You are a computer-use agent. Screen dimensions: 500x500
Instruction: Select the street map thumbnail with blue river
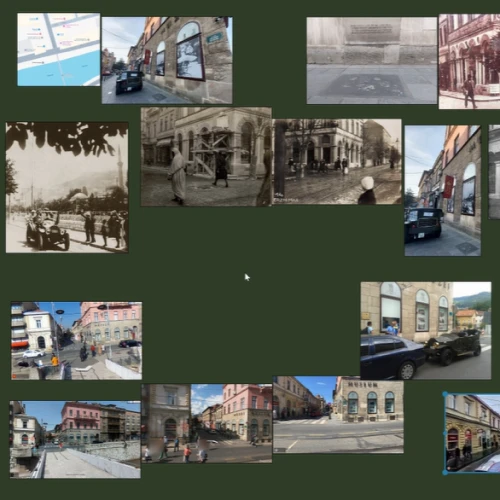pos(59,49)
